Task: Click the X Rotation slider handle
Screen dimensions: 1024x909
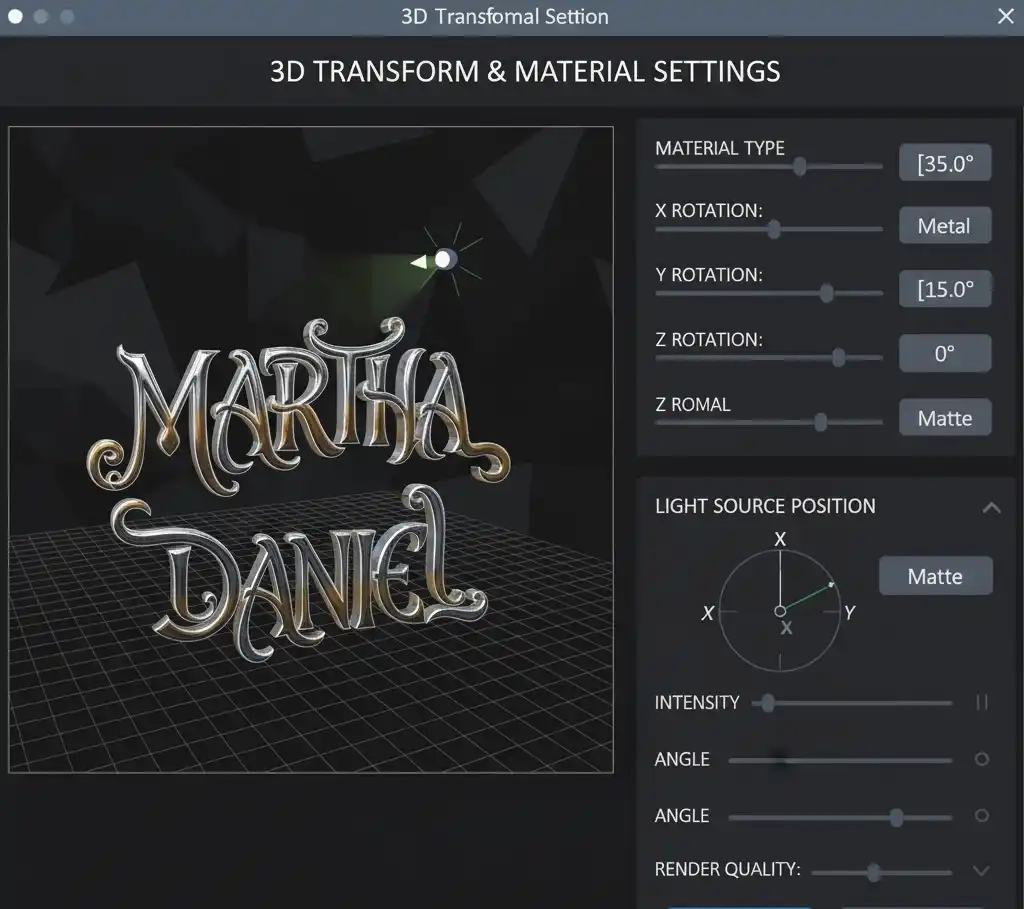Action: point(772,229)
